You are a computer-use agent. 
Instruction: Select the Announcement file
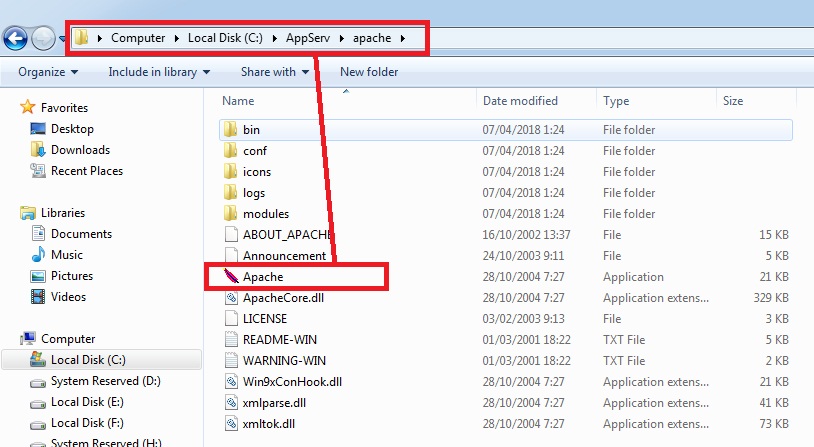click(x=284, y=255)
